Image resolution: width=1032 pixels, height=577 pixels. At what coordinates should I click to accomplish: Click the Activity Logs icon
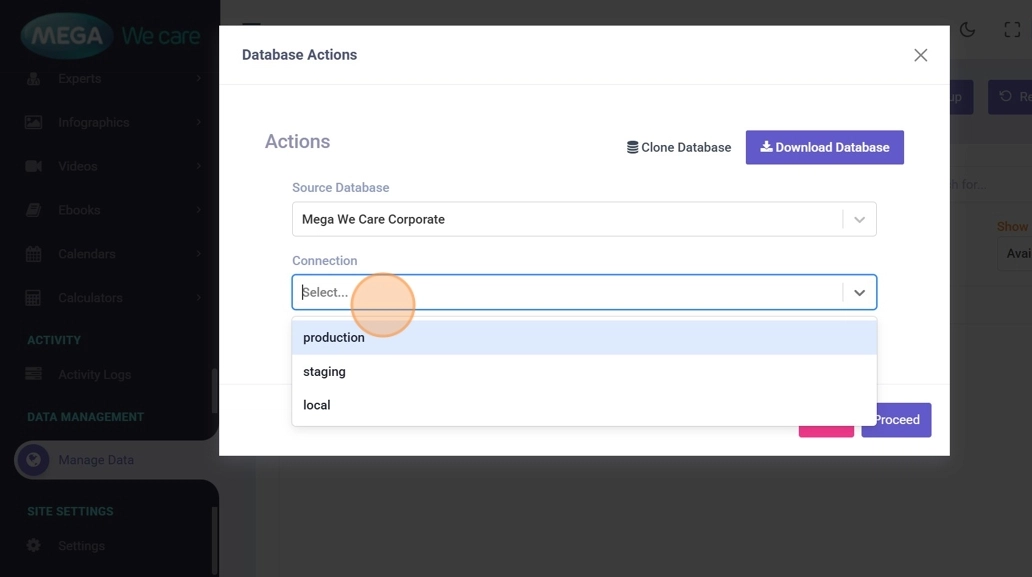tap(33, 374)
